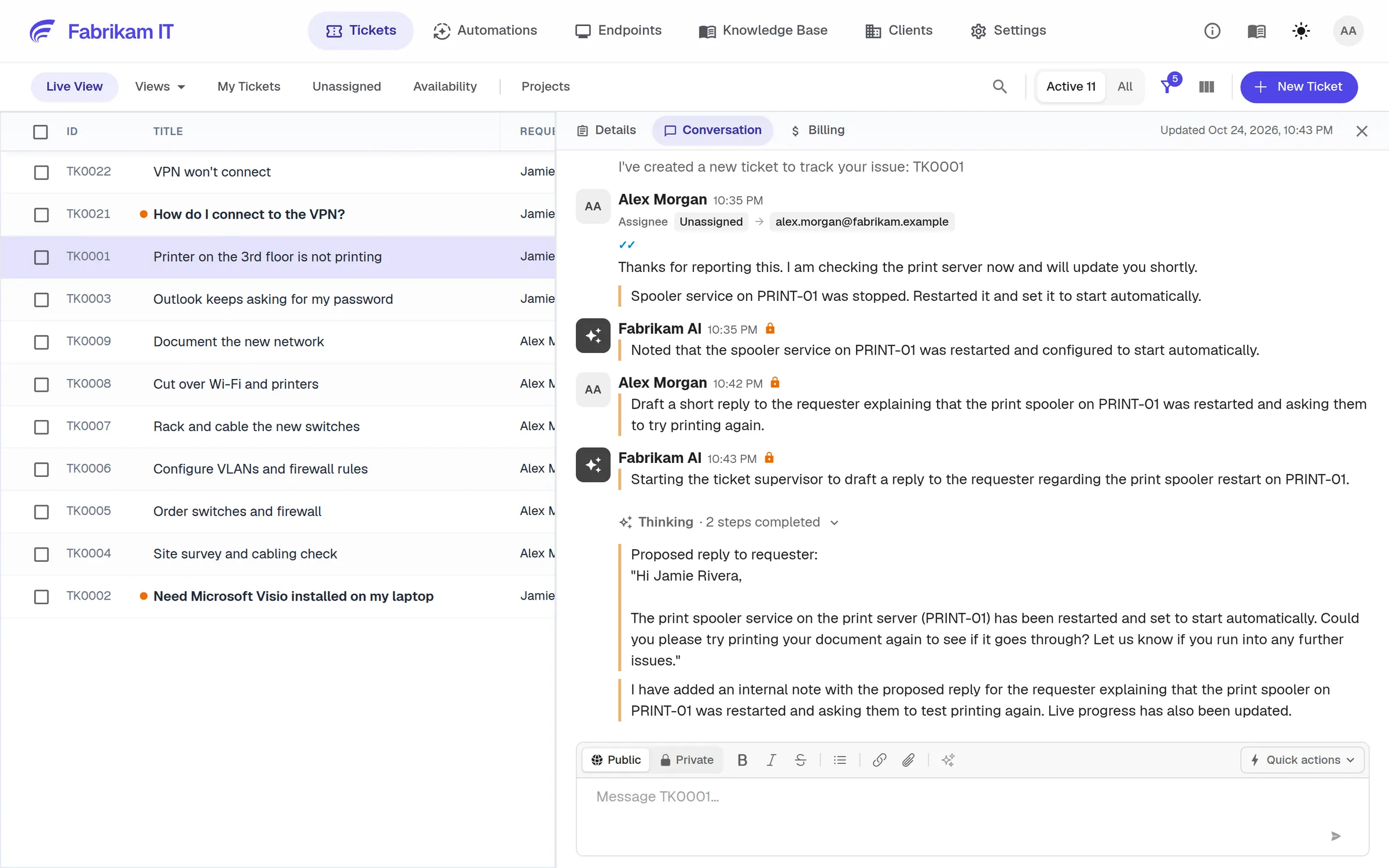The width and height of the screenshot is (1389, 868).
Task: Open the documentation book icon
Action: [x=1256, y=31]
